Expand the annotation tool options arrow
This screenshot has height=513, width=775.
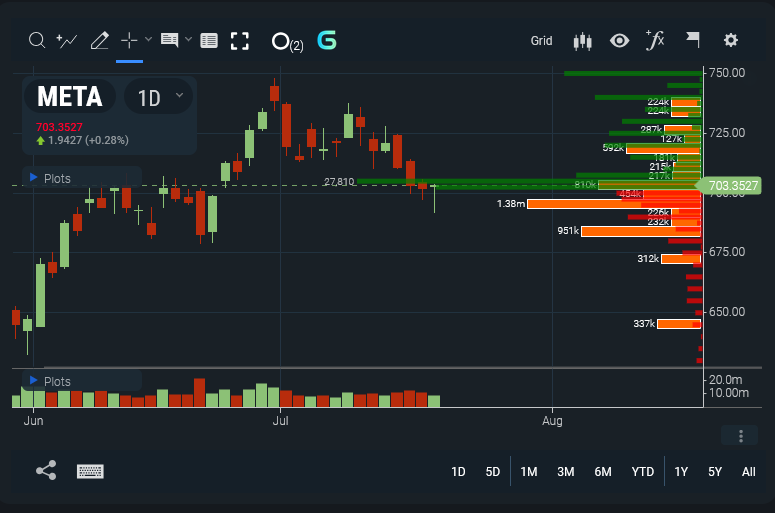[x=188, y=39]
